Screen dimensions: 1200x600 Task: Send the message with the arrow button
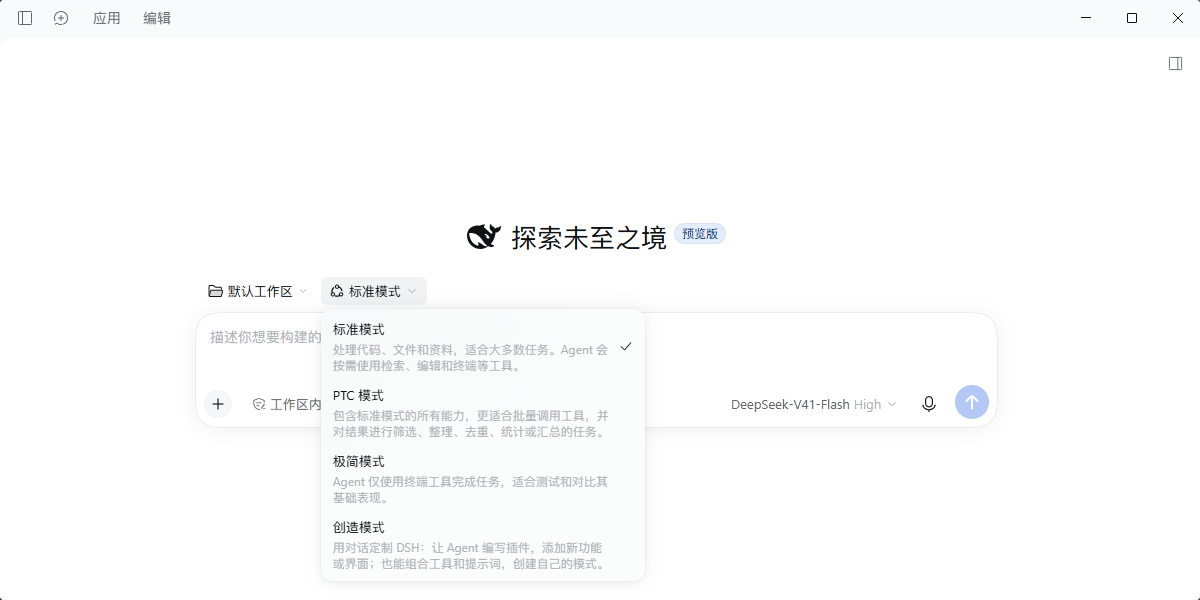click(972, 402)
